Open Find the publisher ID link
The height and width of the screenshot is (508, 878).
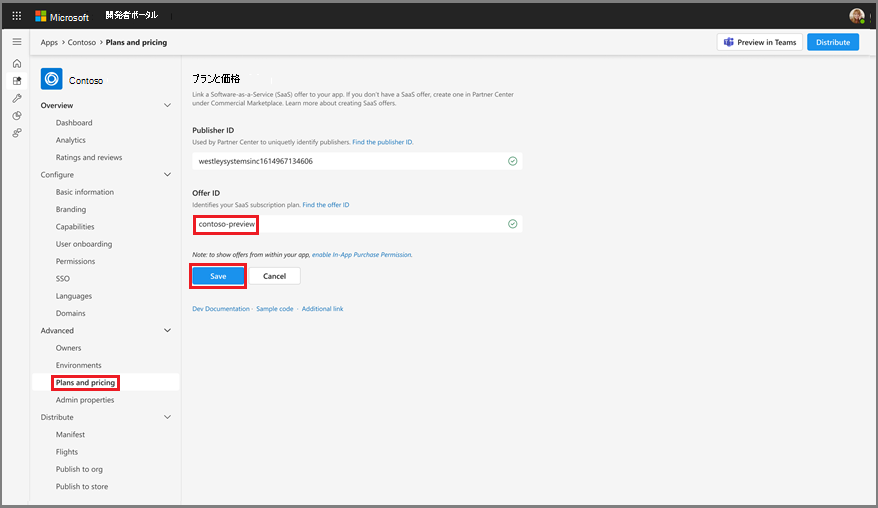[x=382, y=142]
